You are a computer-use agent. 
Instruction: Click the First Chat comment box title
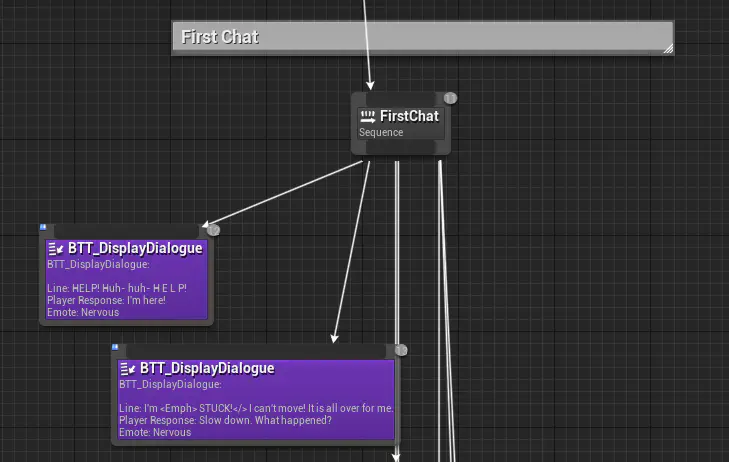[x=220, y=37]
